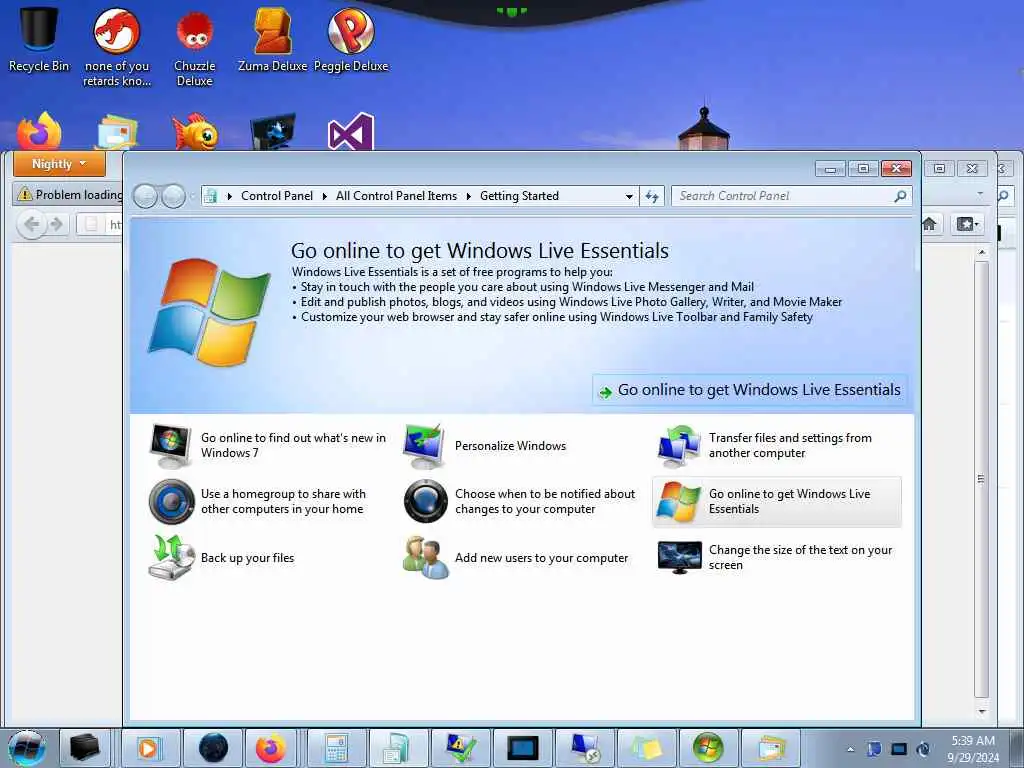The image size is (1024, 768).
Task: Select the Peggle Deluxe desktop icon
Action: point(351,38)
